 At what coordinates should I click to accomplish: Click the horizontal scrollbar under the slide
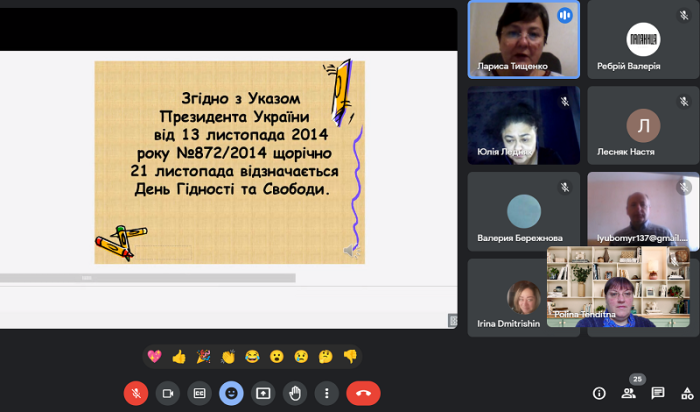pyautogui.click(x=150, y=277)
